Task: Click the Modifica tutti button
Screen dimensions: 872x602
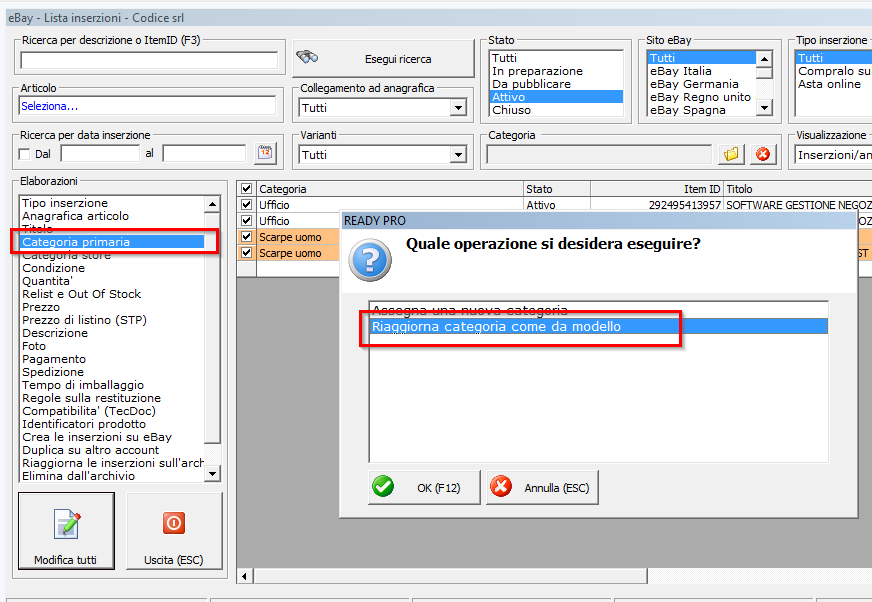Action: click(x=66, y=531)
